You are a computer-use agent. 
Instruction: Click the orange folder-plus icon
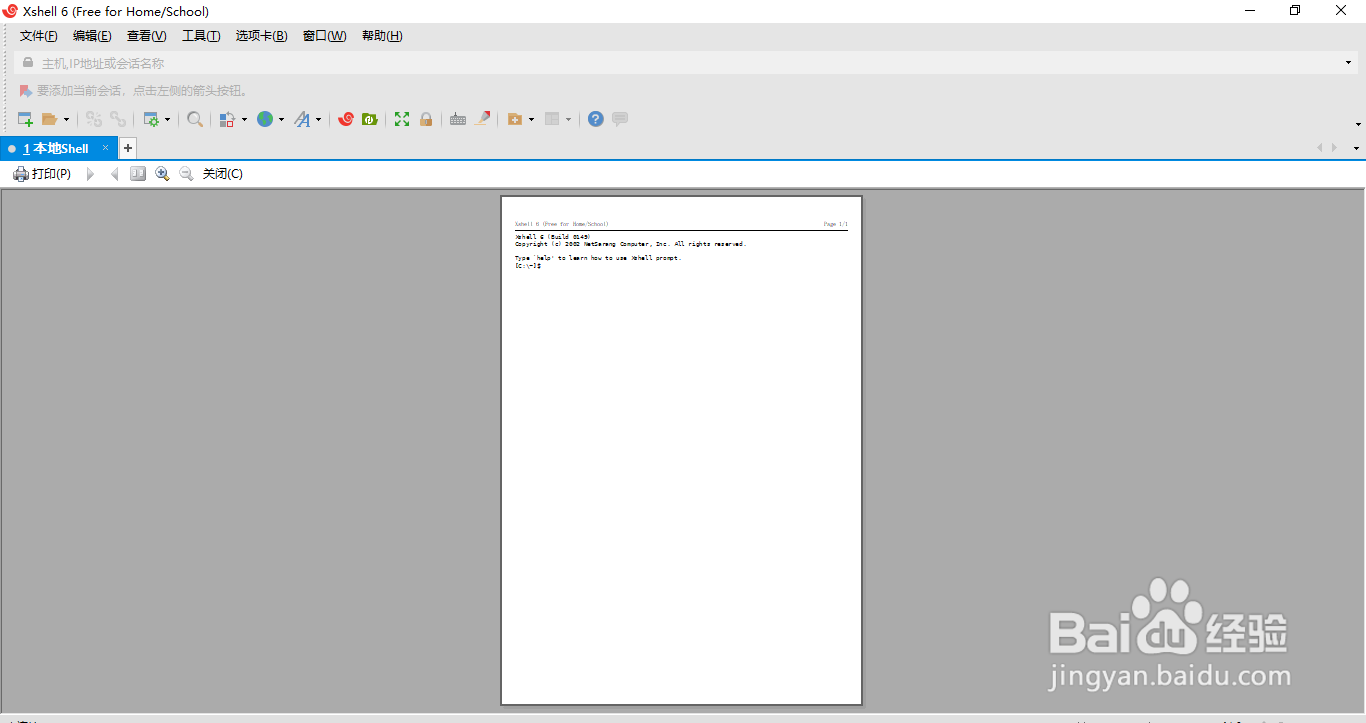pos(515,119)
